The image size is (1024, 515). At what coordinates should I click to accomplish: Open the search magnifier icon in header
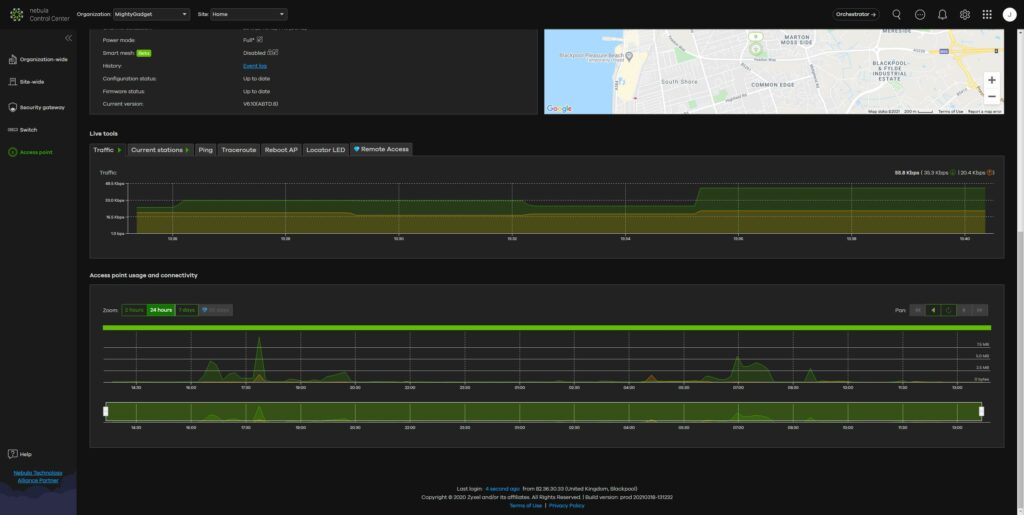click(x=896, y=15)
